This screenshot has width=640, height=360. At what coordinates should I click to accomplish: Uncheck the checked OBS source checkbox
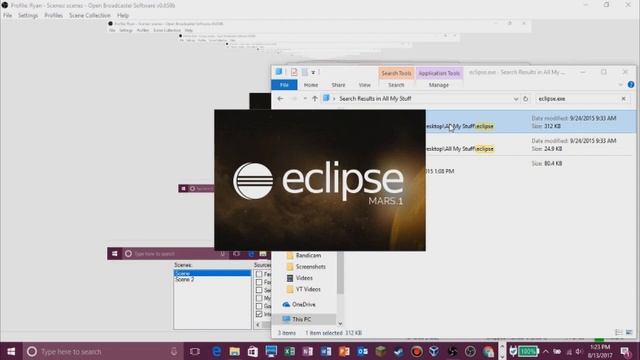(x=259, y=314)
